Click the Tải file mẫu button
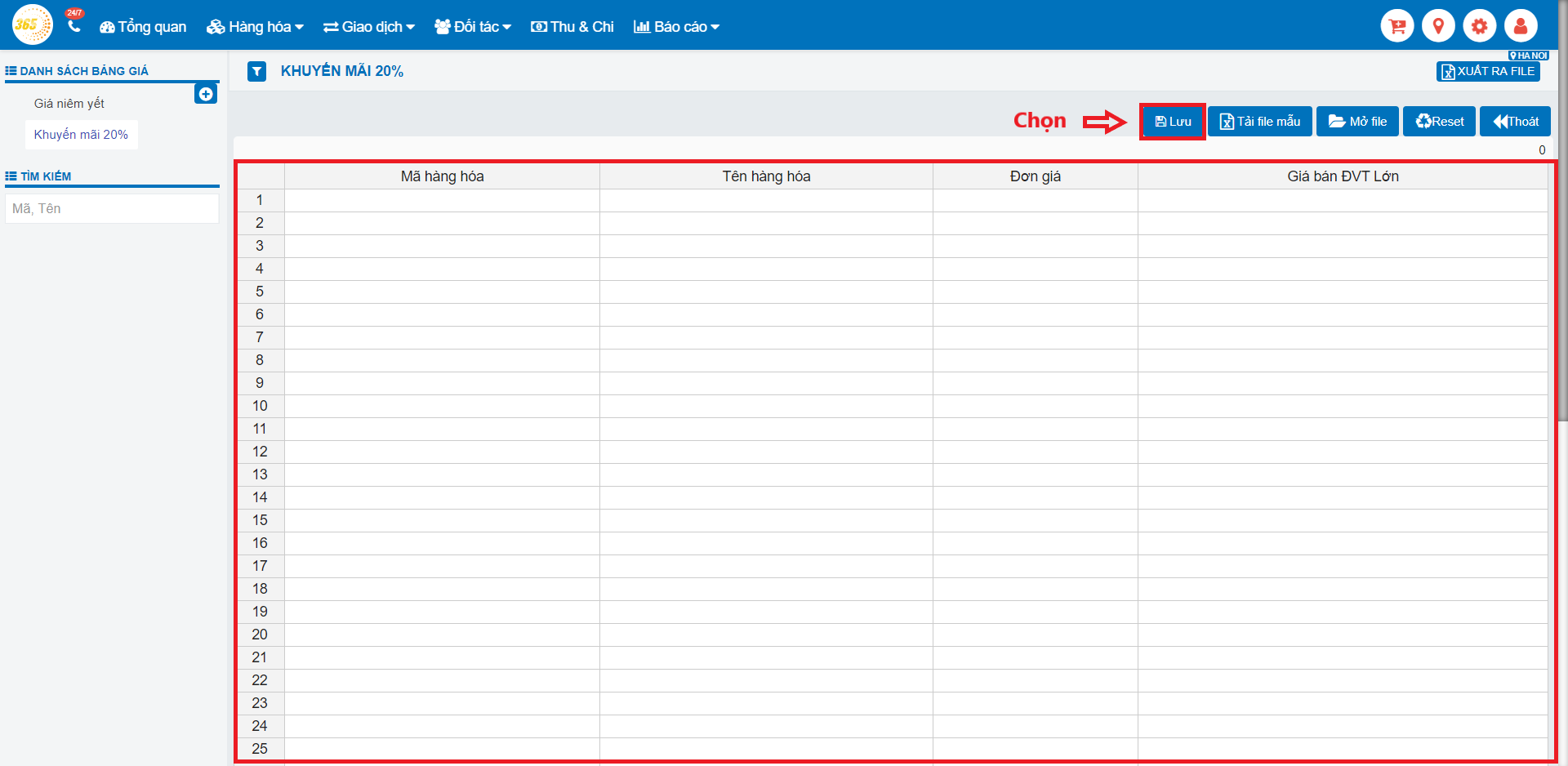 tap(1259, 122)
